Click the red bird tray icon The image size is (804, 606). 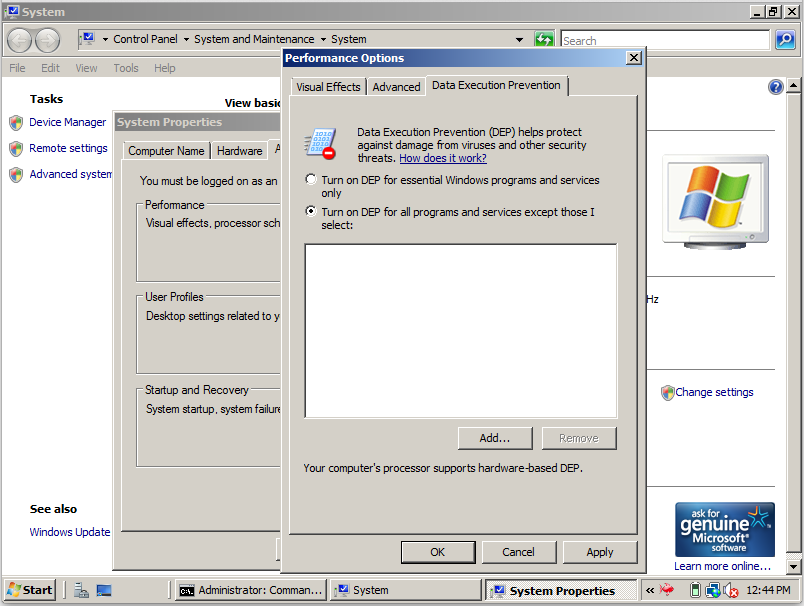[x=667, y=590]
